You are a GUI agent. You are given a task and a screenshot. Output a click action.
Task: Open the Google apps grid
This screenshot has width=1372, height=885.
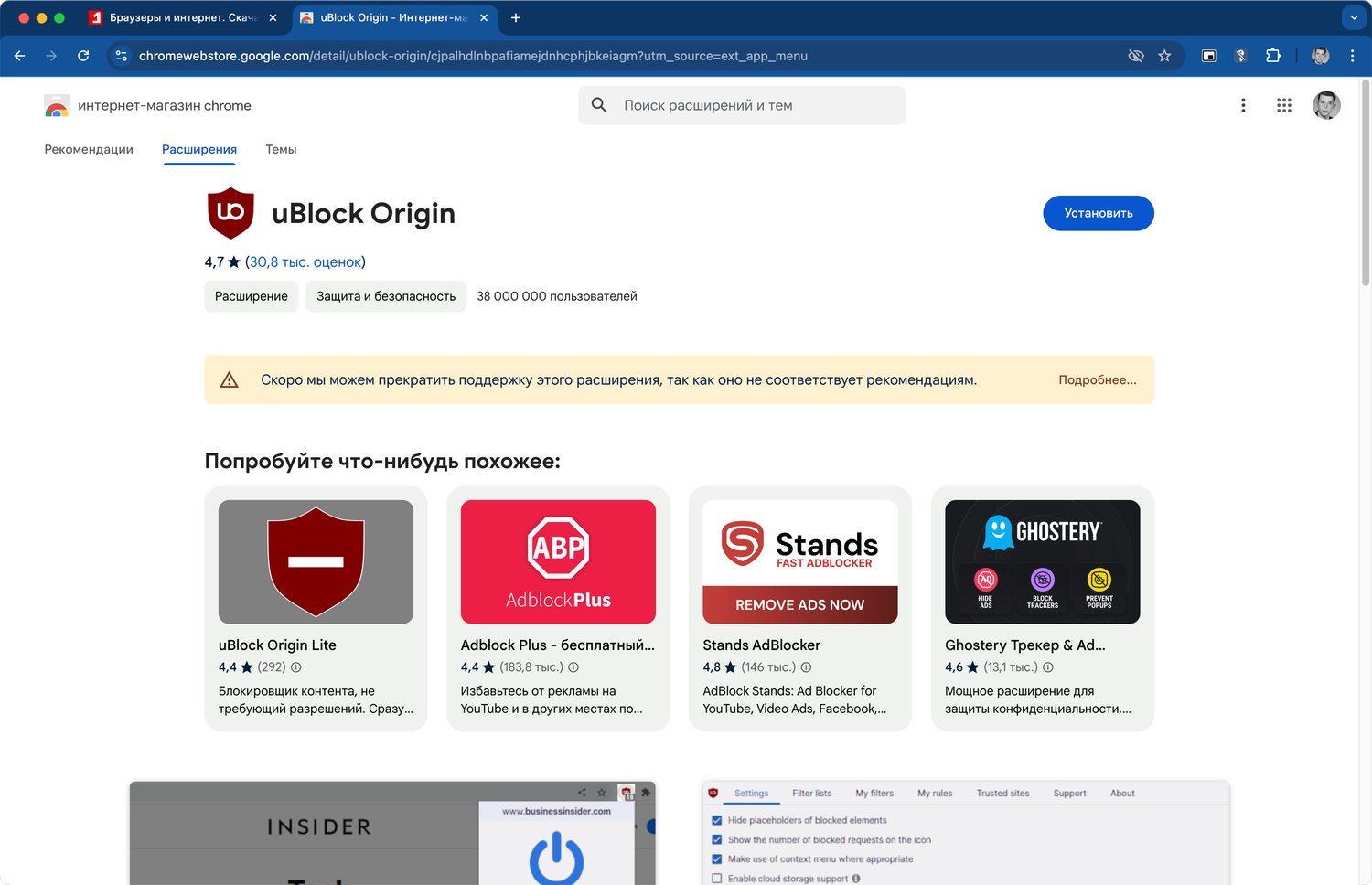(1284, 105)
